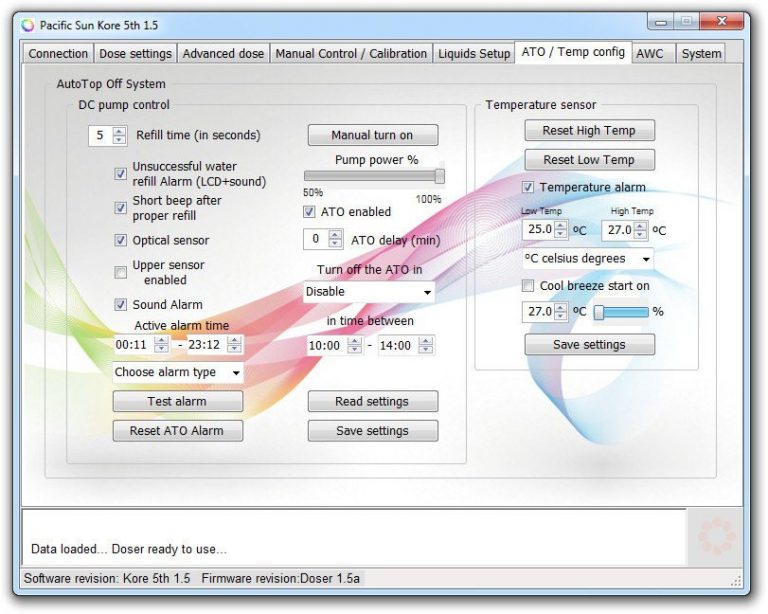
Task: Enable the Cool breeze start on checkbox
Action: pyautogui.click(x=529, y=286)
